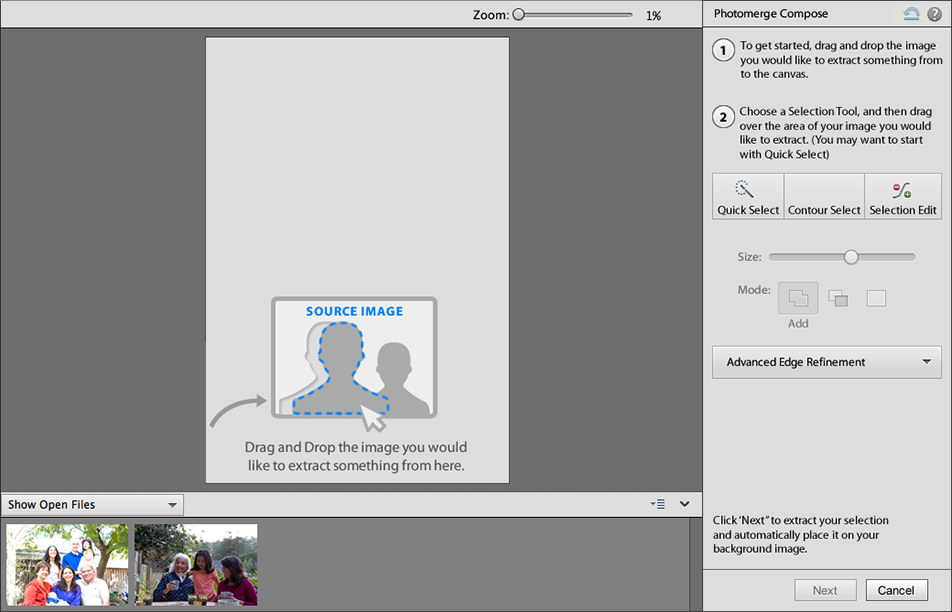Collapse the Photo Bin with chevron
Image resolution: width=952 pixels, height=612 pixels.
tap(685, 505)
